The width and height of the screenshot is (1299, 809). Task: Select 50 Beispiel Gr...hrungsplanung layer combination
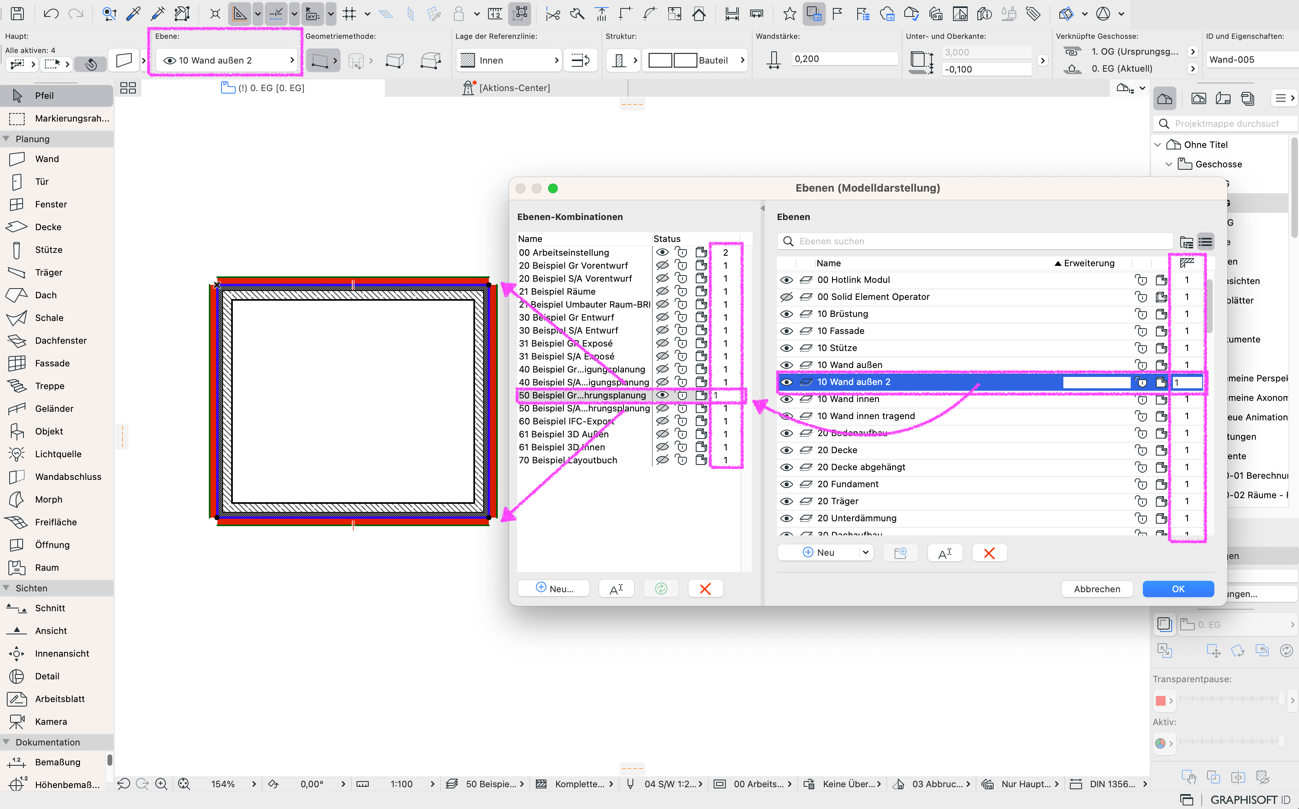click(583, 396)
